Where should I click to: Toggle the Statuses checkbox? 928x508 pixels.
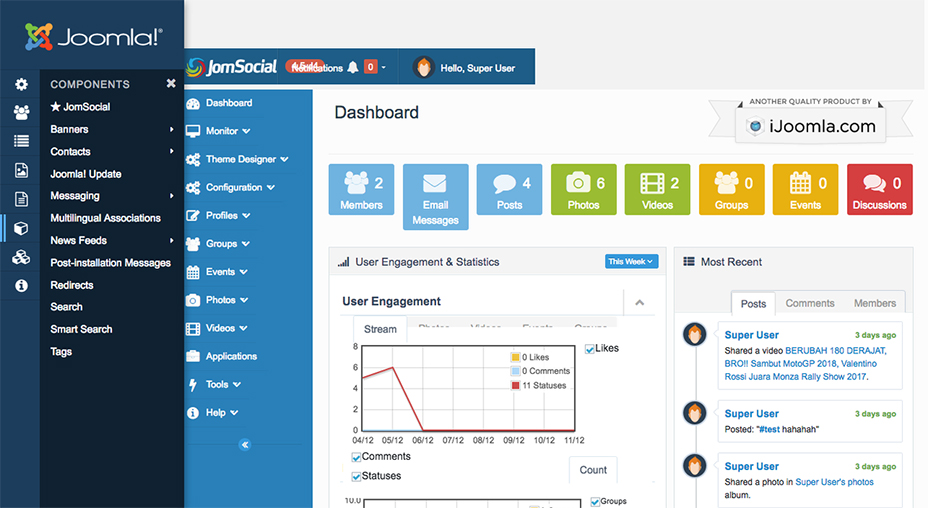356,477
